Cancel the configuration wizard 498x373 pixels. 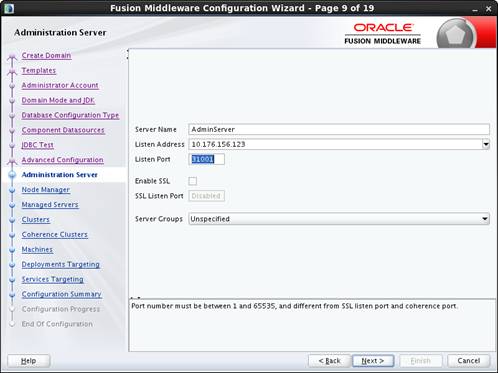point(469,361)
